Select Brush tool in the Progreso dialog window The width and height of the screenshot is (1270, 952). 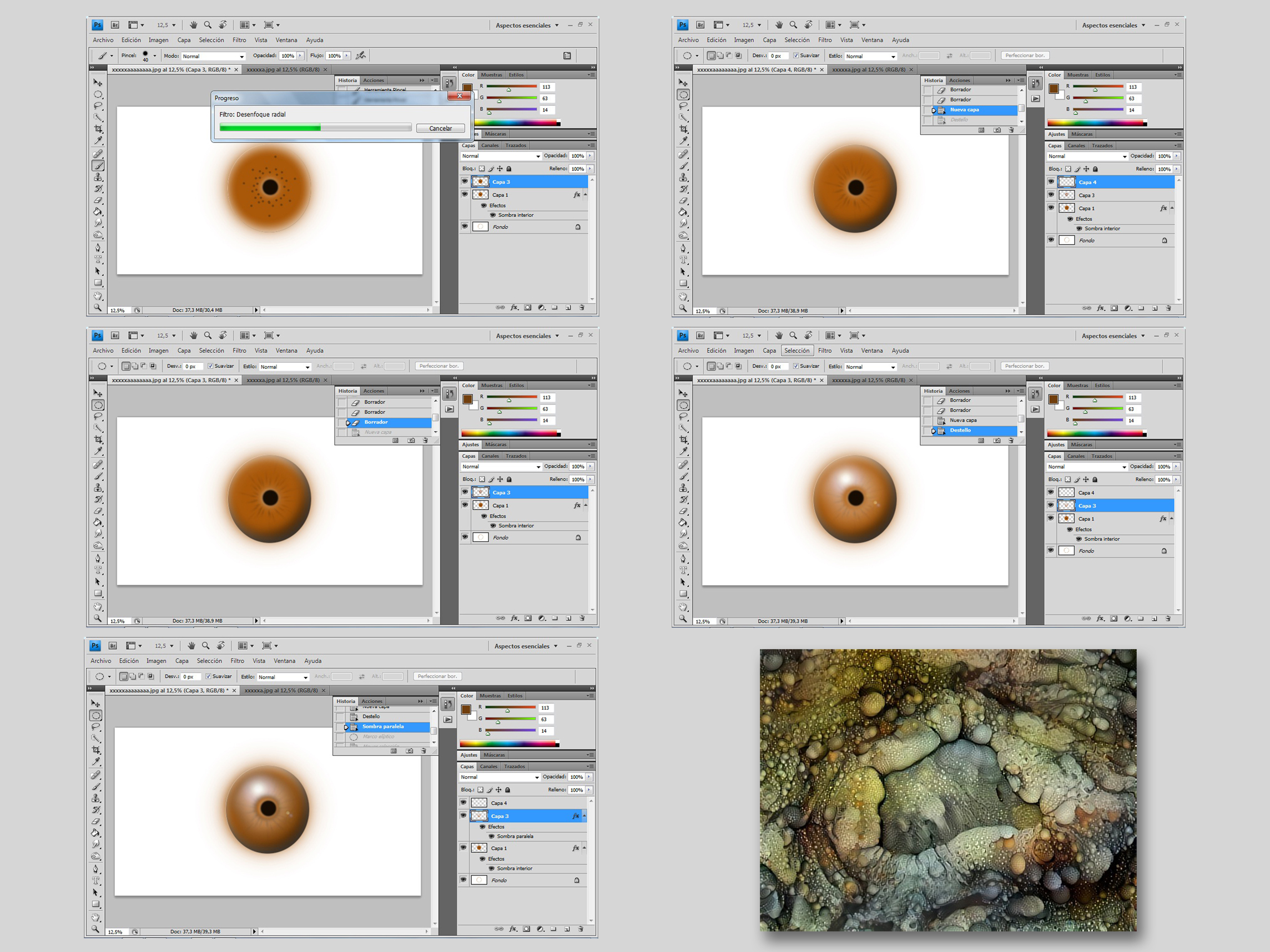coord(98,166)
